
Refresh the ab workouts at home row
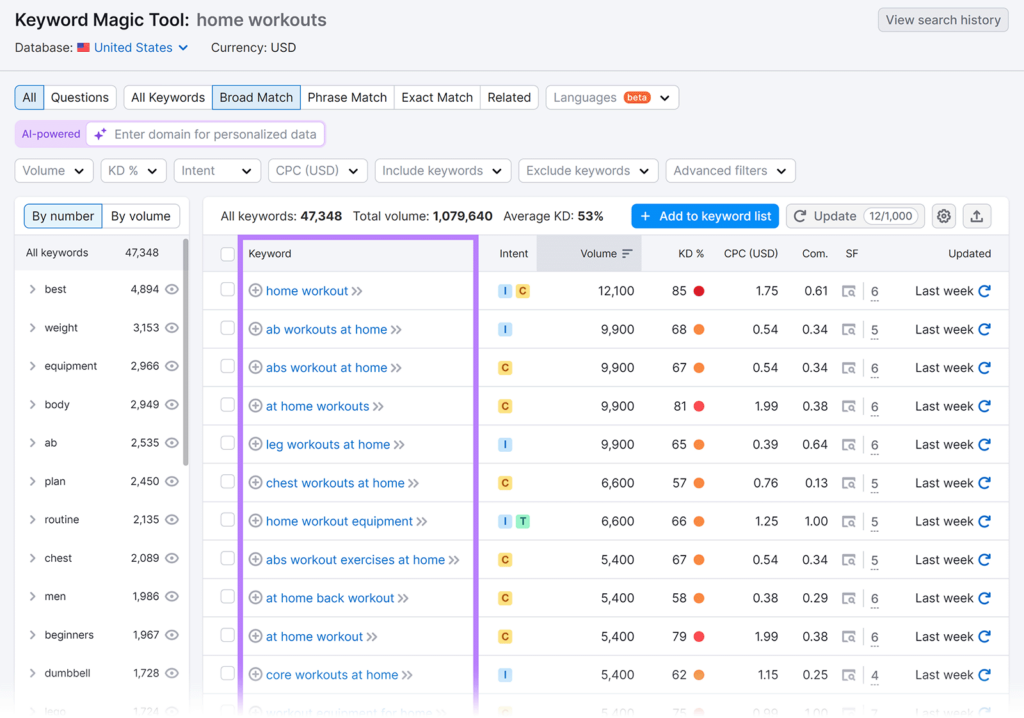coord(984,329)
